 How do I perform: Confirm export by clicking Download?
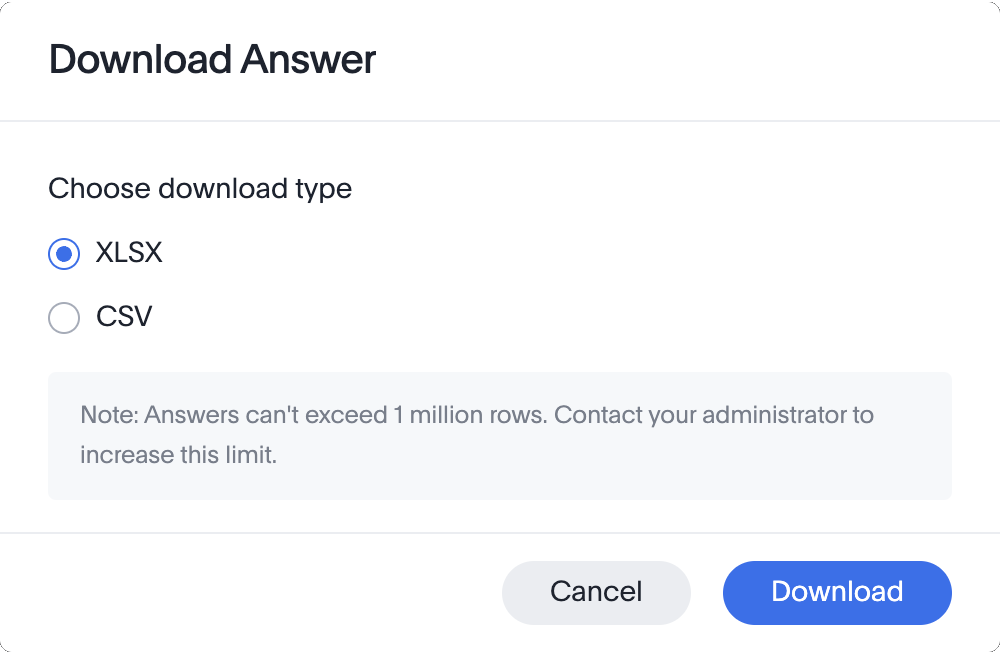pos(837,592)
